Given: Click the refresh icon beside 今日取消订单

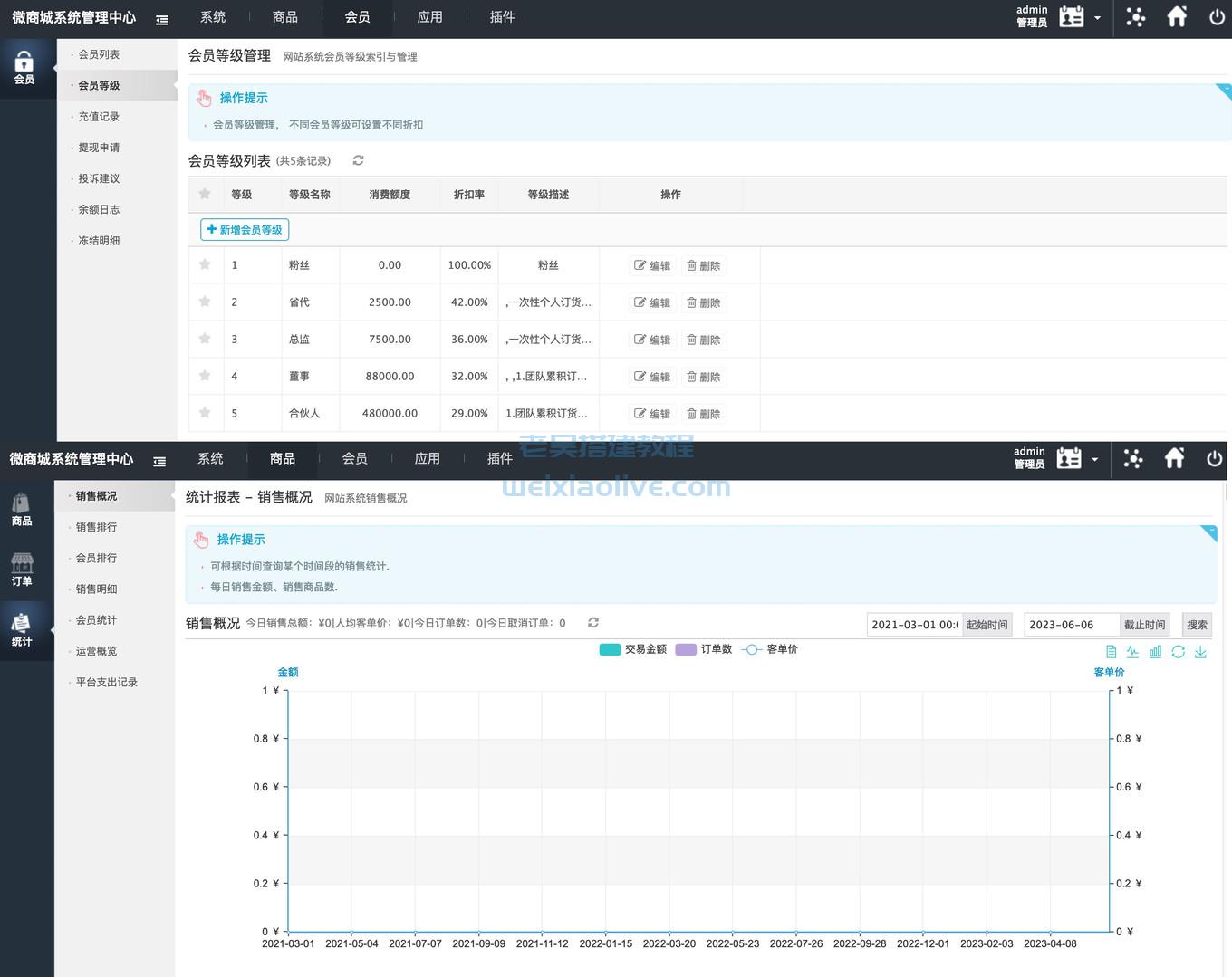Looking at the screenshot, I should (593, 623).
